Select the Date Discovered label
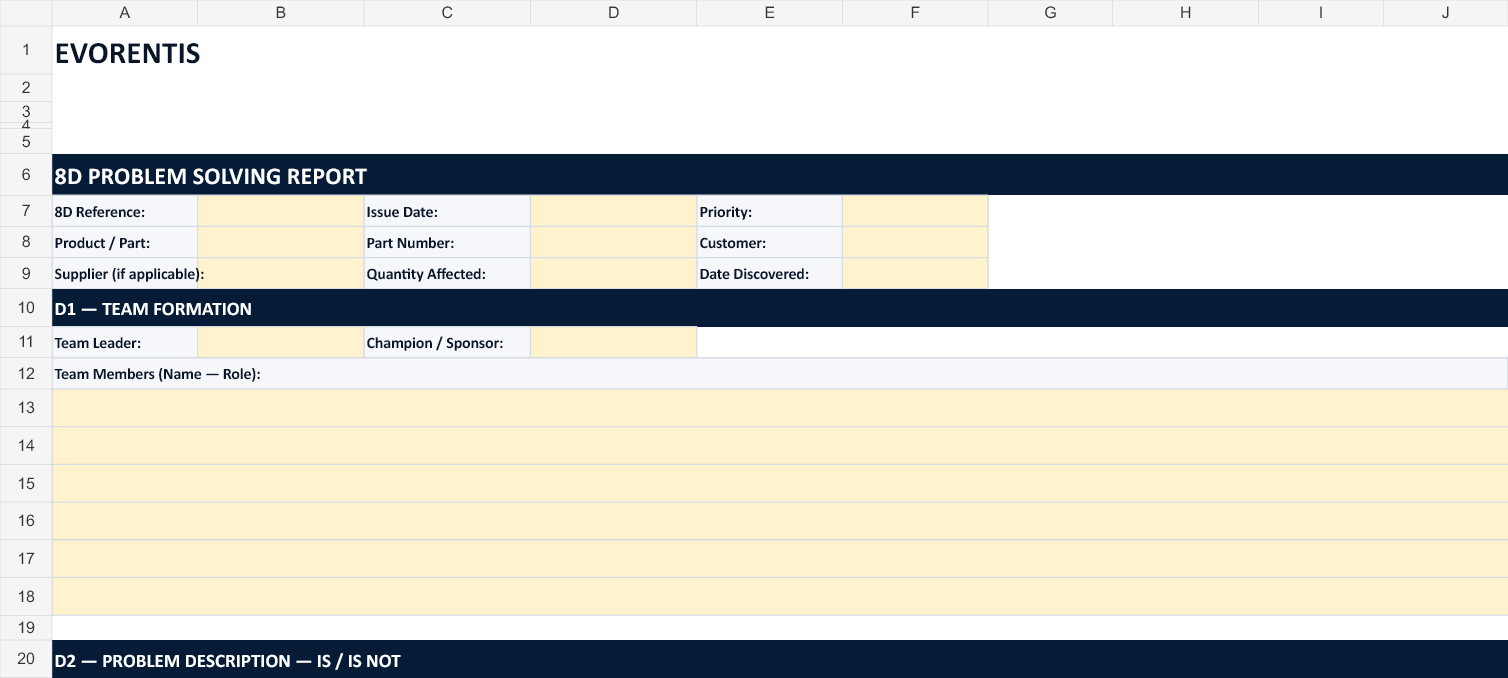This screenshot has height=678, width=1508. (x=769, y=273)
